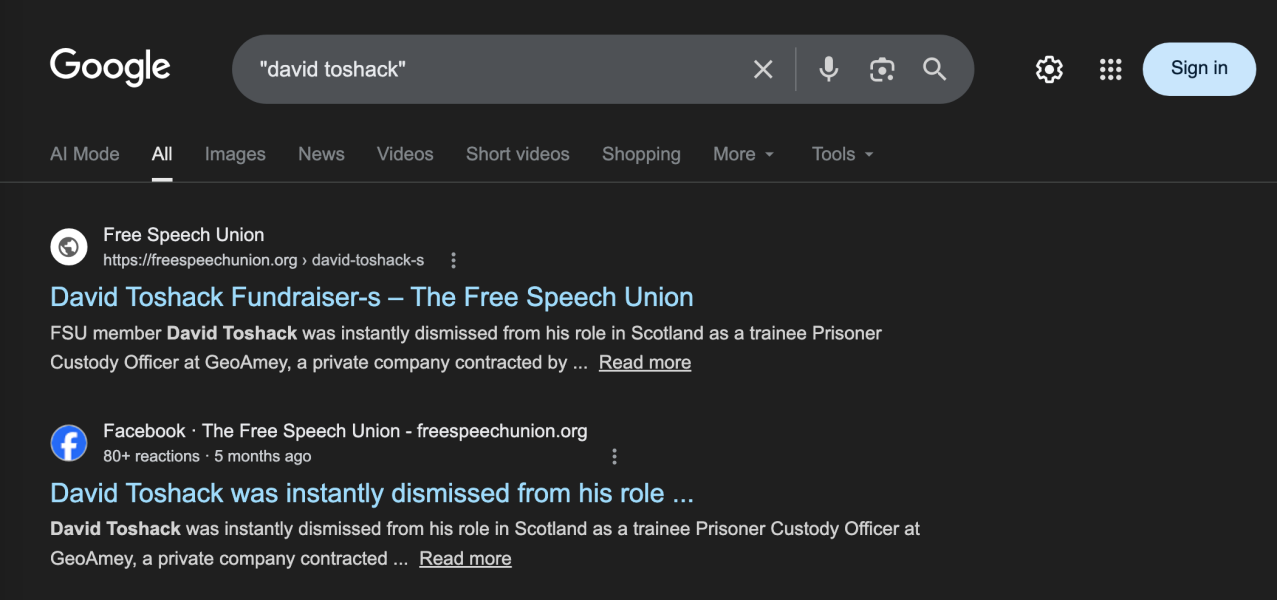1277x600 pixels.
Task: Open the Google apps grid
Action: 1110,69
